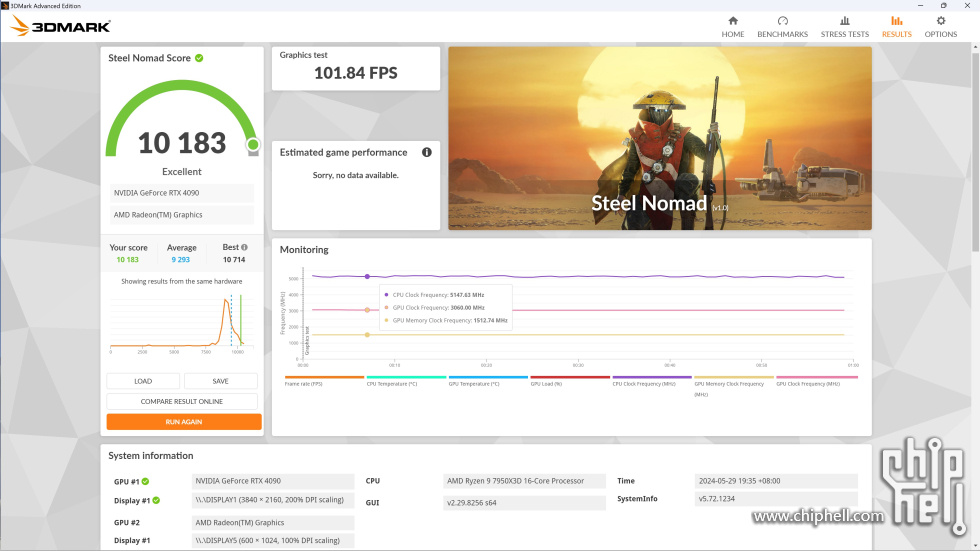Image resolution: width=980 pixels, height=551 pixels.
Task: Click the vertical scrollbar of the results page
Action: tap(975, 150)
